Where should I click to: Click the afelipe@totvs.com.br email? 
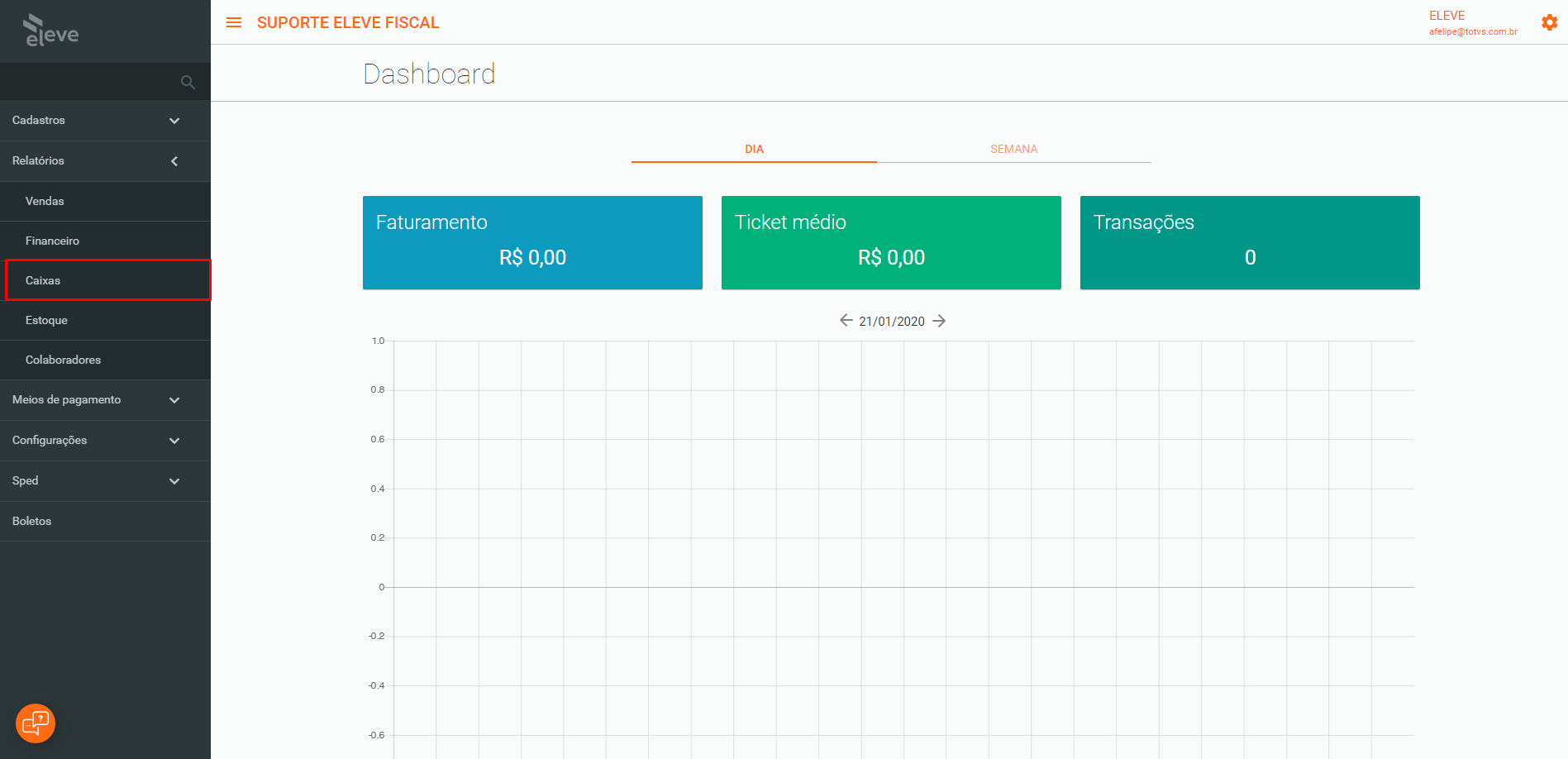point(1473,31)
